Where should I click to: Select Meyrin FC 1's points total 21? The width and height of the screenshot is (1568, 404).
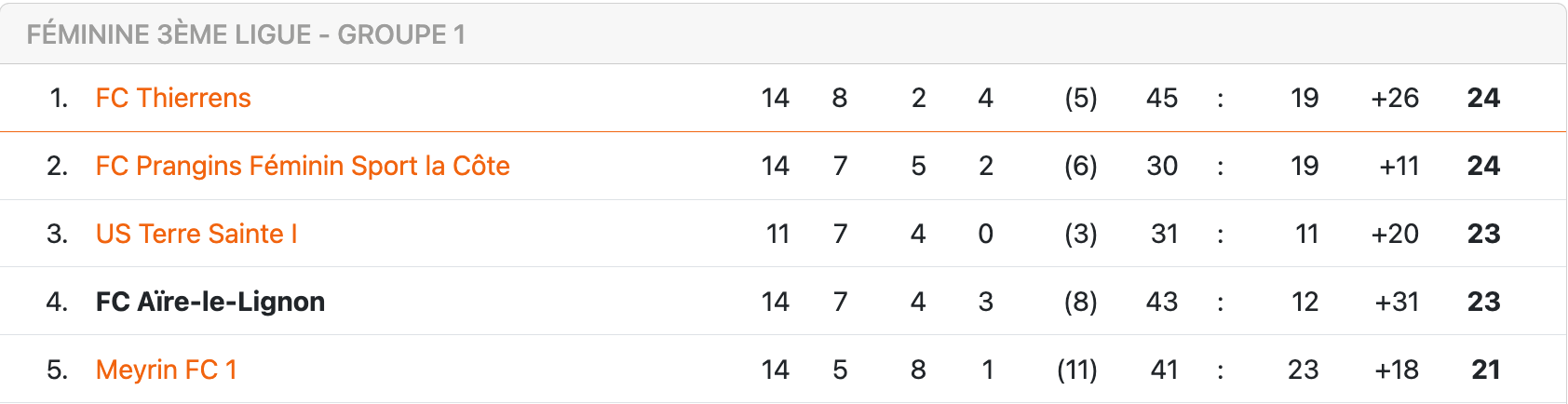[x=1485, y=370]
